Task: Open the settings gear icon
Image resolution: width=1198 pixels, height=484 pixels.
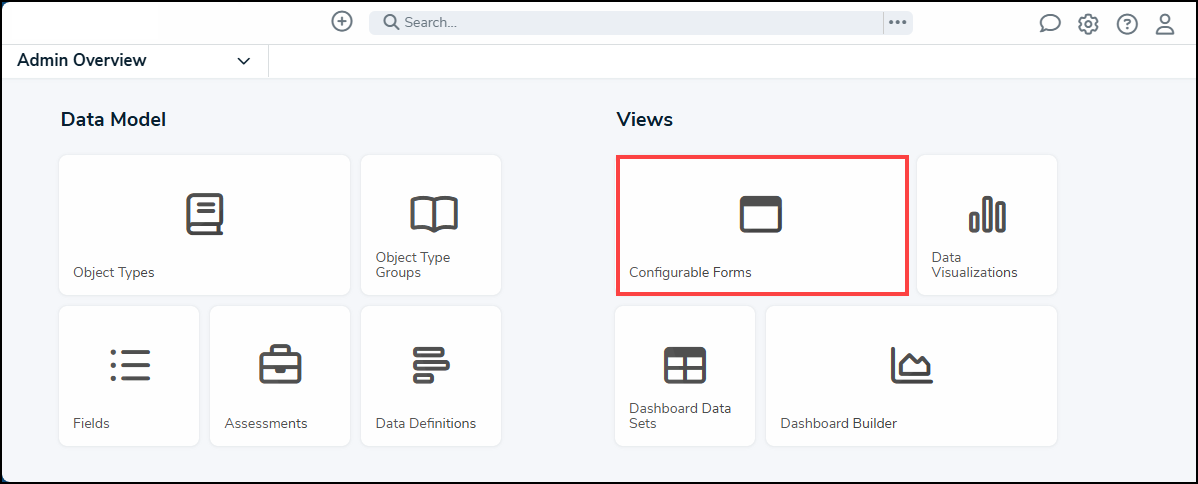Action: pyautogui.click(x=1088, y=24)
